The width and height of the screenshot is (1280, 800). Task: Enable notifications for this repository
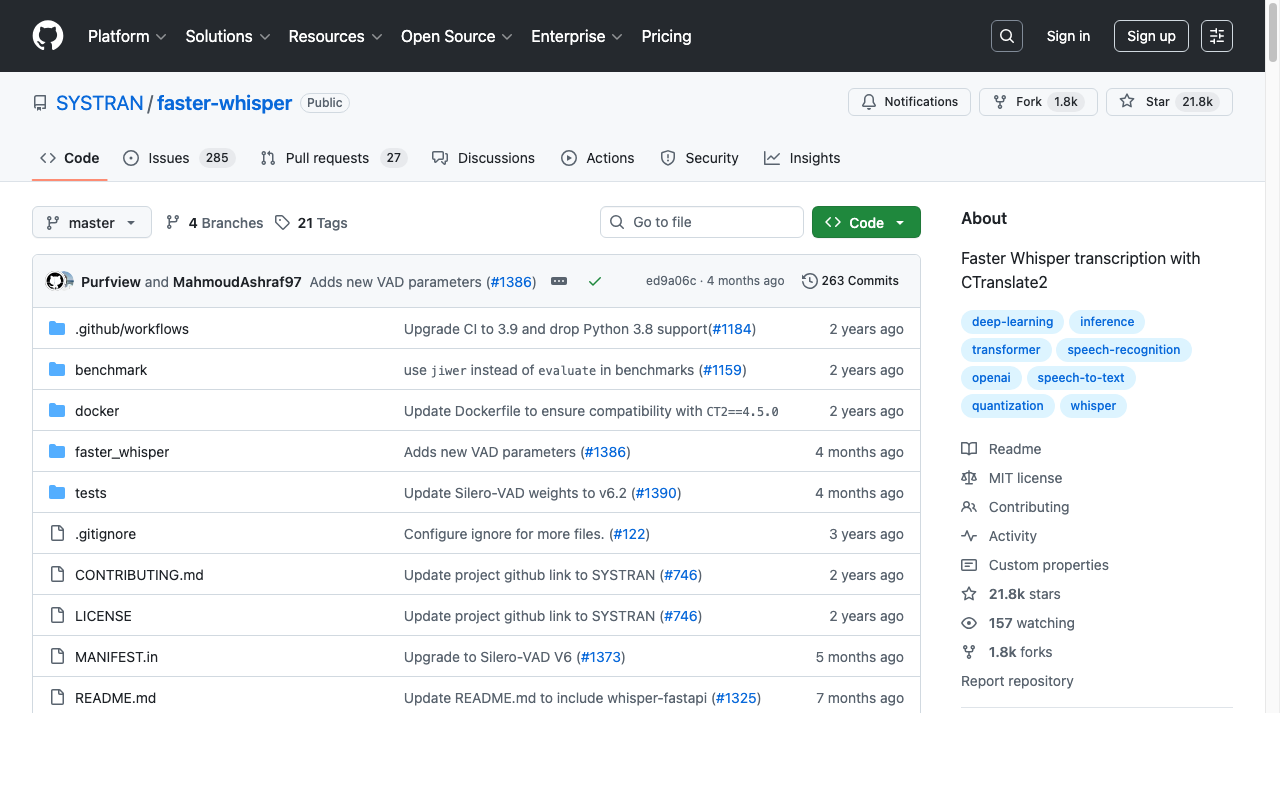coord(909,101)
